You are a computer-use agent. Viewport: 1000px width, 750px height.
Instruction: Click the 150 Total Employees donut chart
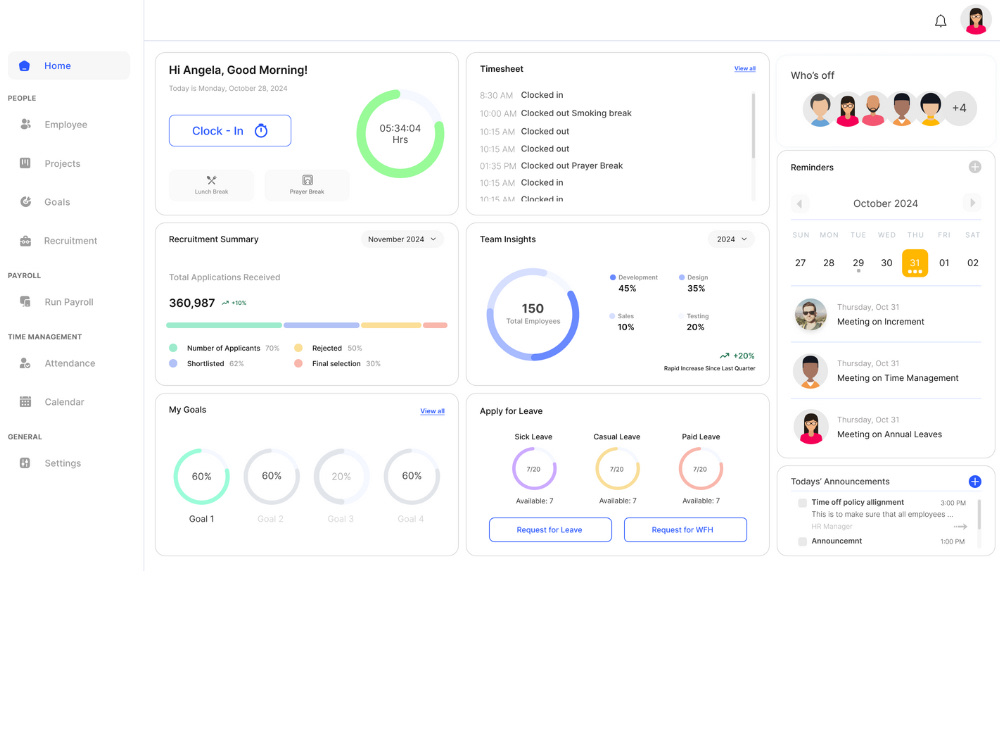pyautogui.click(x=533, y=314)
